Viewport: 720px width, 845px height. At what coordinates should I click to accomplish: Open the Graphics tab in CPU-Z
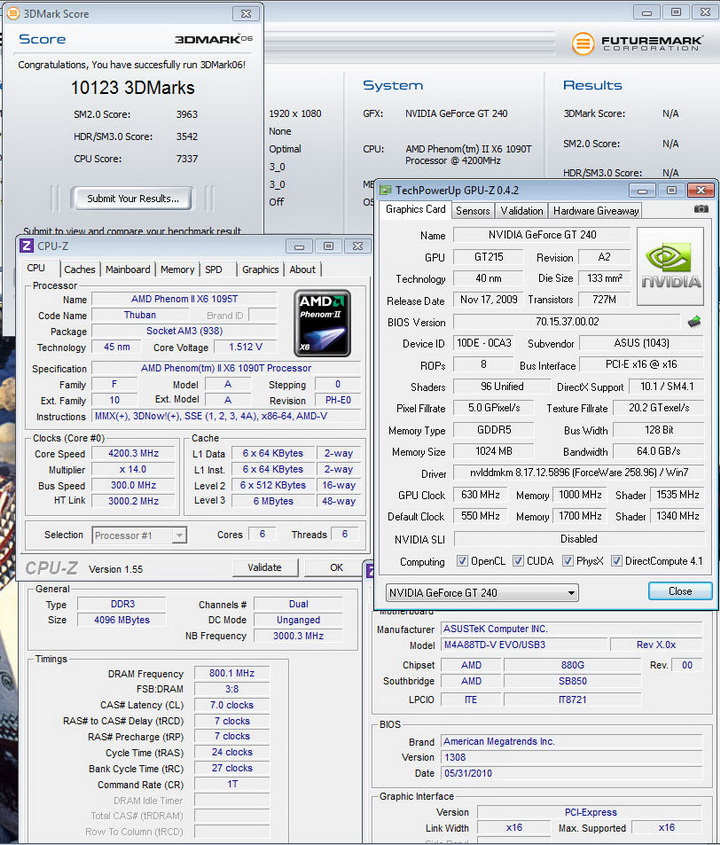point(260,269)
